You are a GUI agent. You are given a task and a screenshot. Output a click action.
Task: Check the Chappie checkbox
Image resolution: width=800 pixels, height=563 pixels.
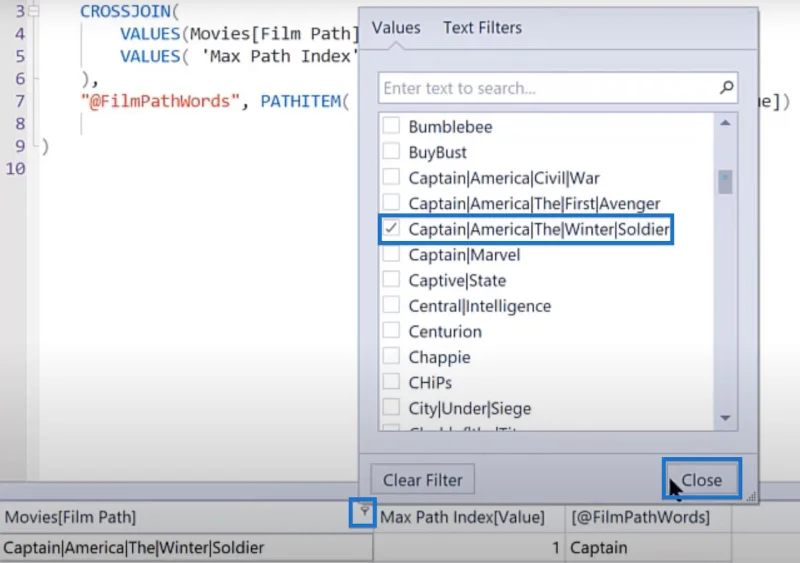click(391, 356)
